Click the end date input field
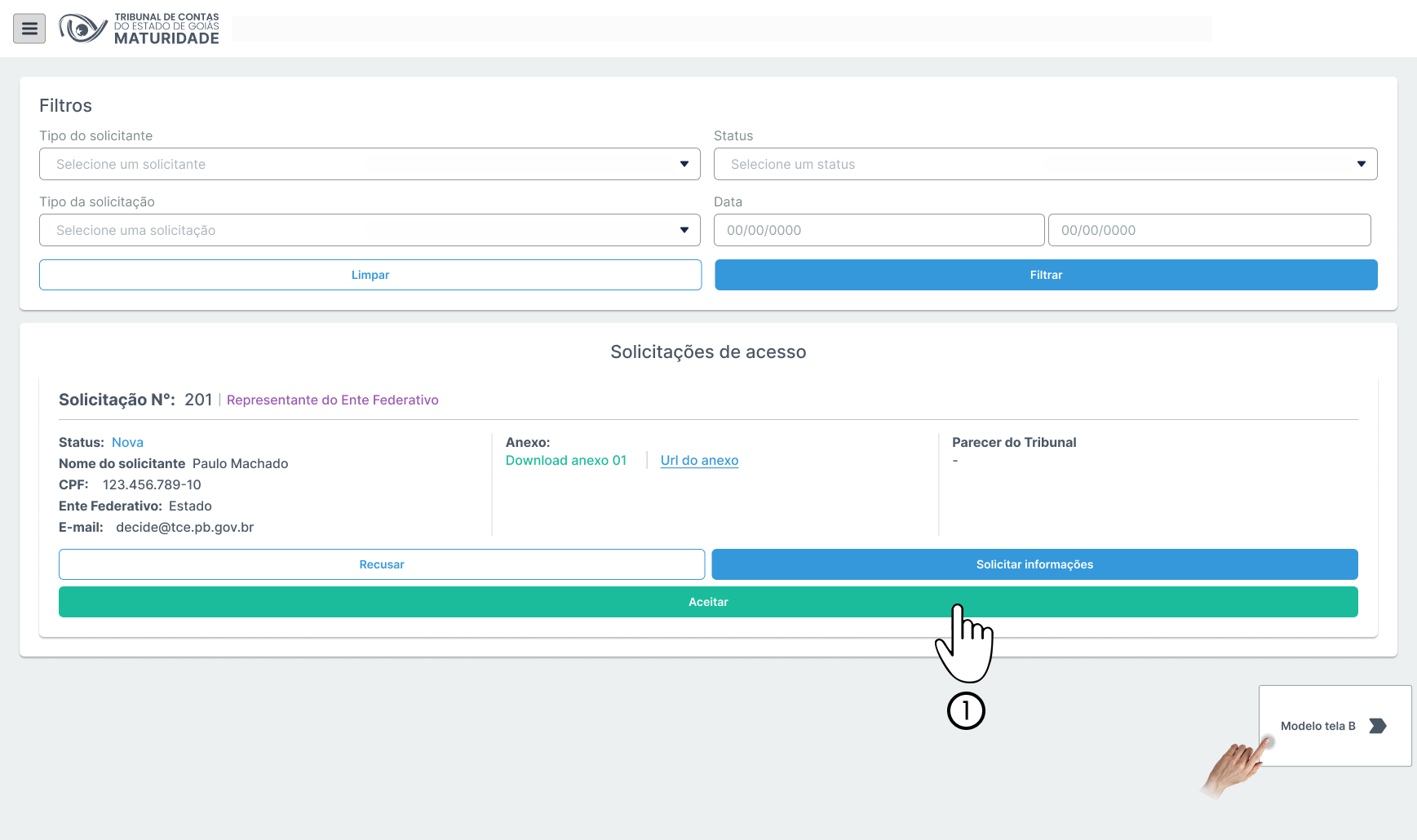 pos(1209,230)
